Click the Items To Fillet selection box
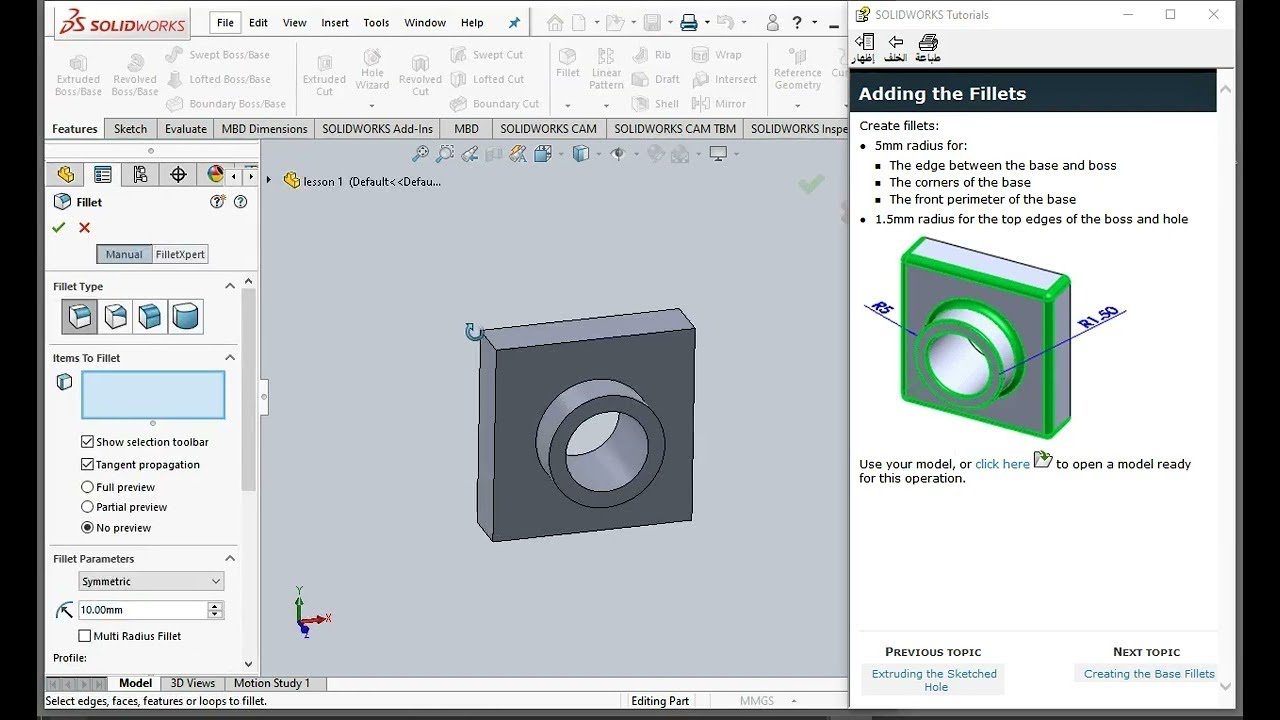The width and height of the screenshot is (1280, 720). pyautogui.click(x=153, y=395)
